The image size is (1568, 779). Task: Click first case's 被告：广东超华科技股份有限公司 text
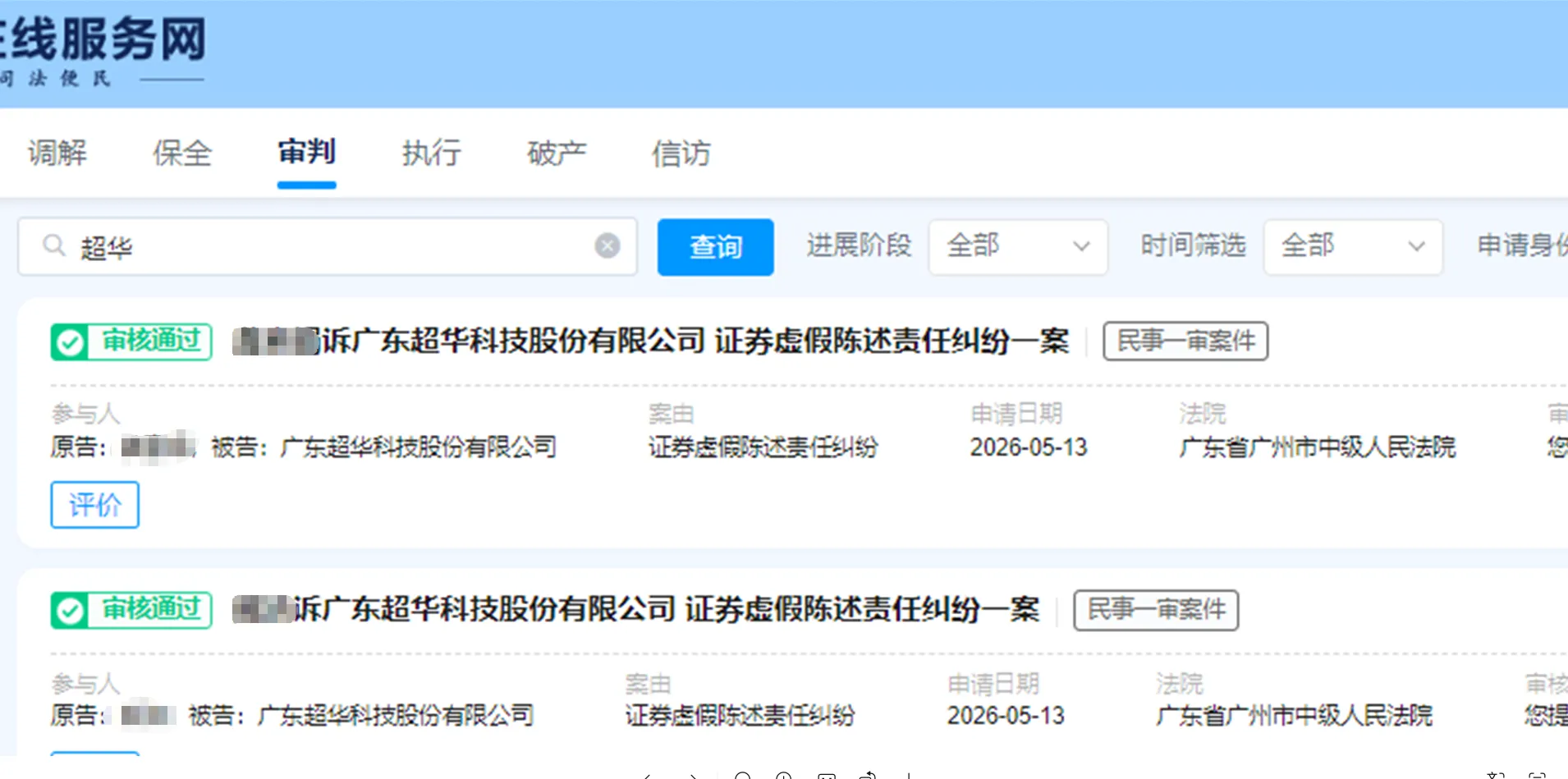click(x=384, y=447)
